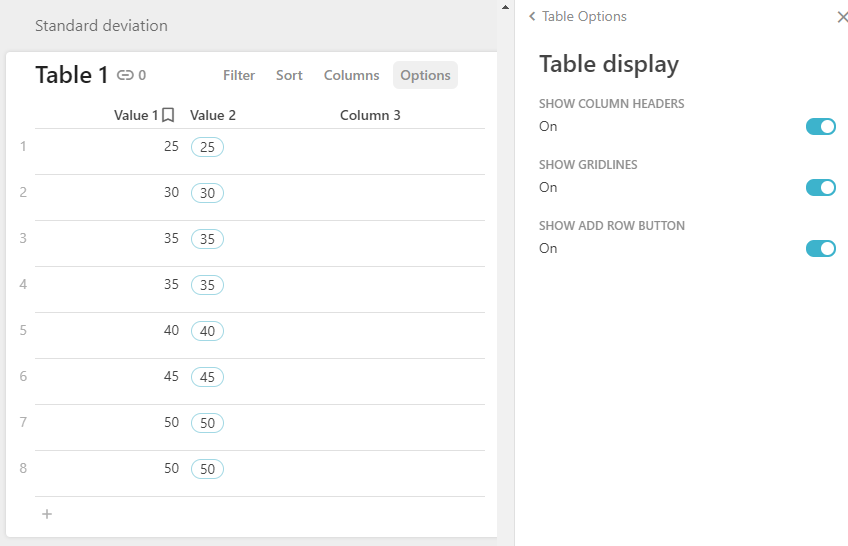
Task: Open the Filter menu
Action: click(239, 75)
